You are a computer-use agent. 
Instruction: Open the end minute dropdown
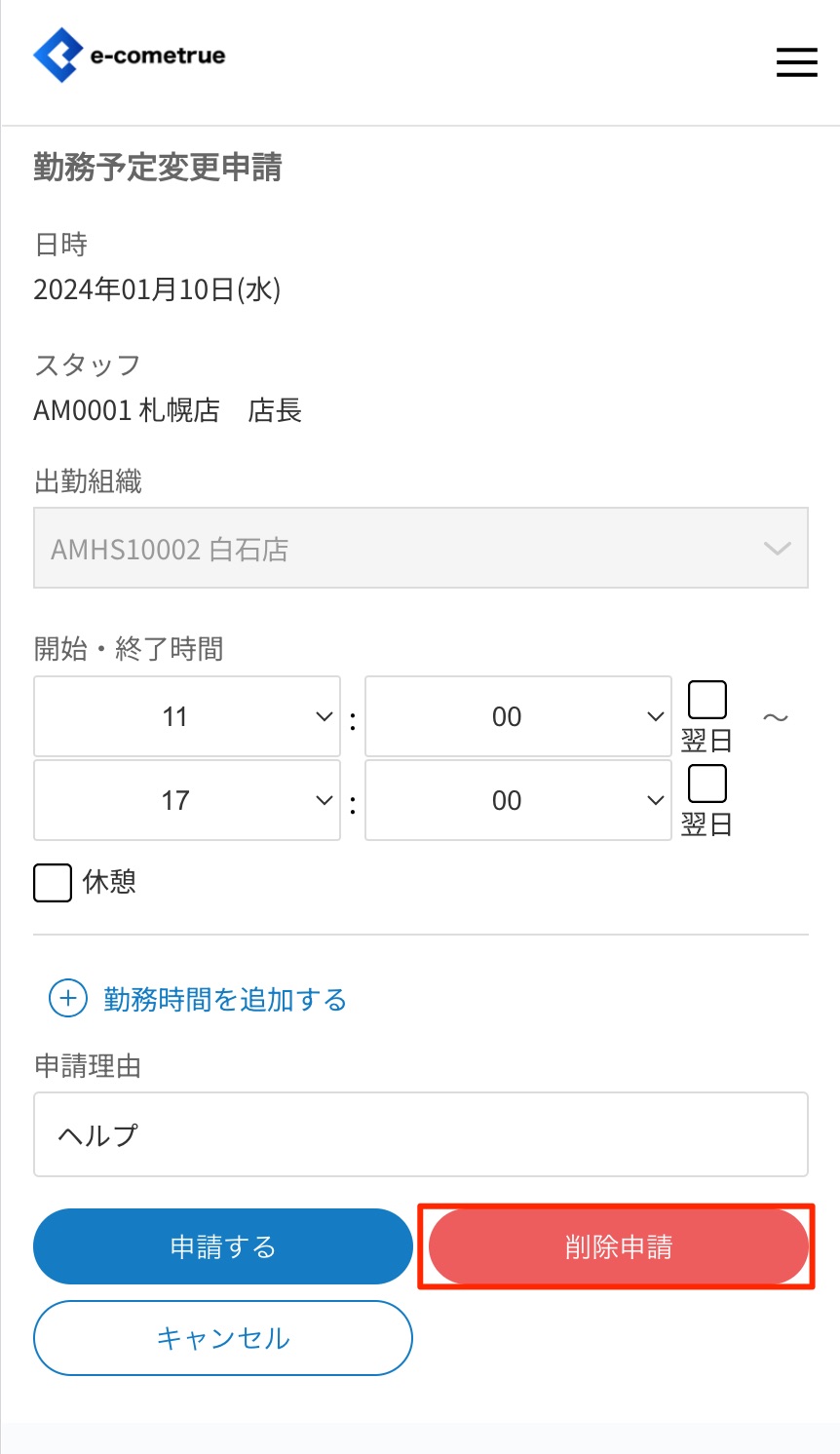[517, 800]
